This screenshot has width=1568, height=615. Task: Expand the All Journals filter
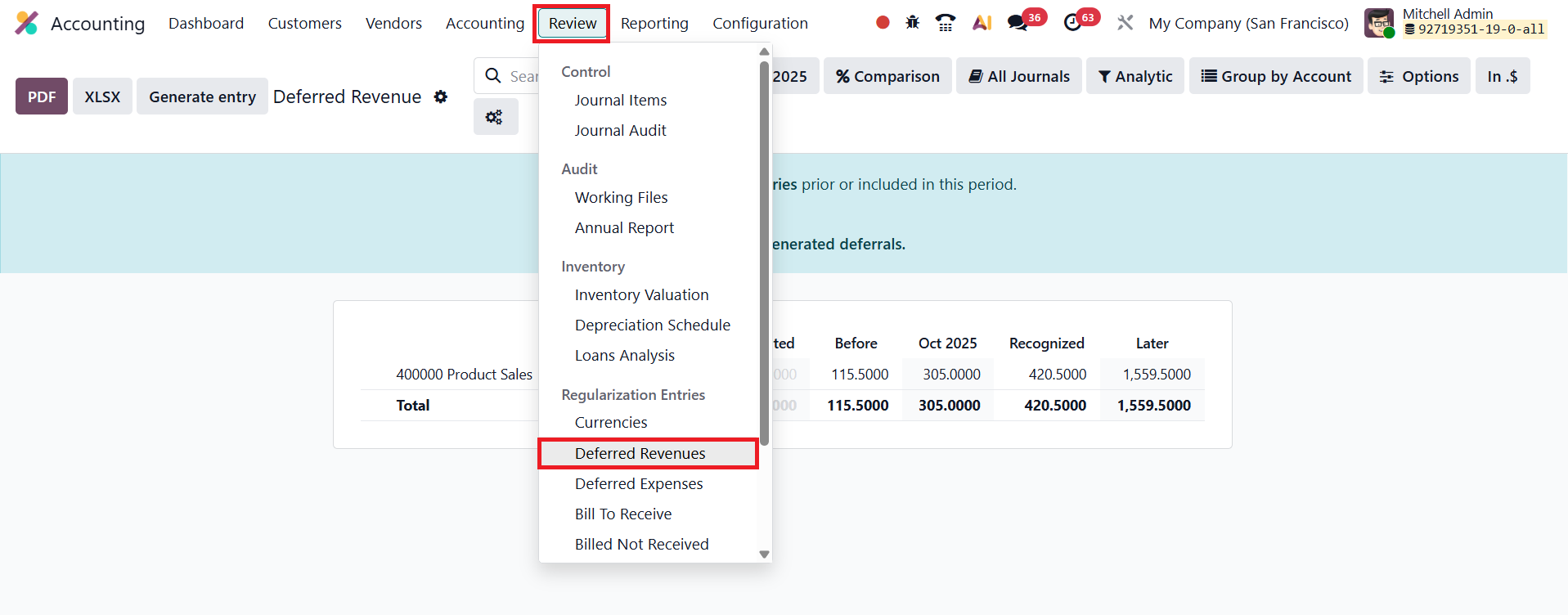tap(1018, 76)
